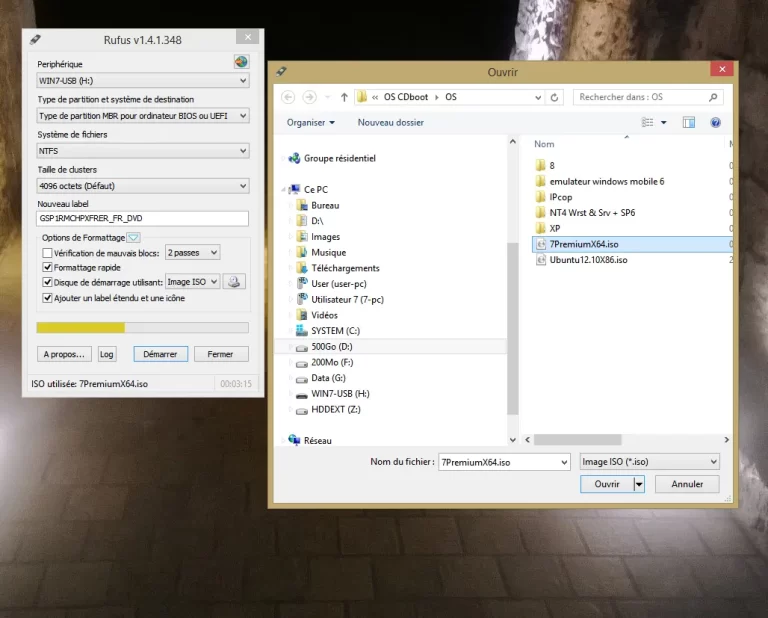Click Annuler in the Ouvrir dialog
This screenshot has width=768, height=618.
687,484
